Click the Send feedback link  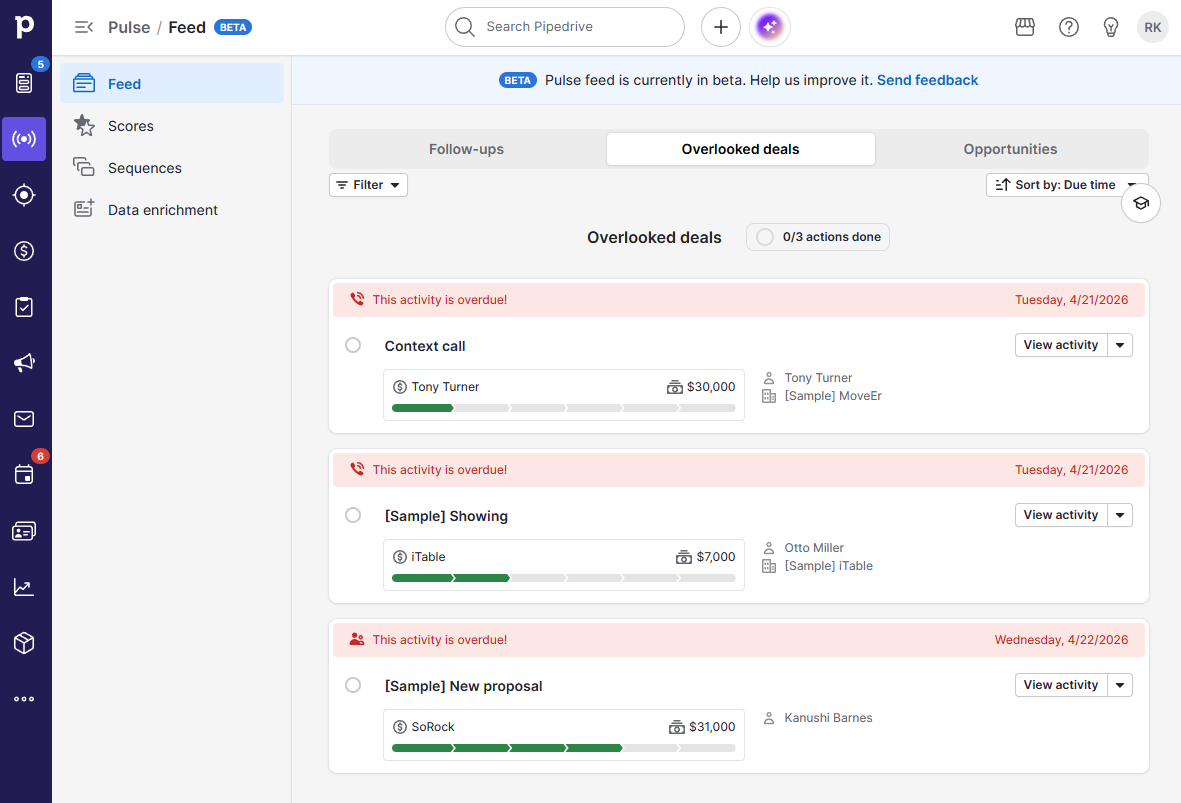coord(927,79)
